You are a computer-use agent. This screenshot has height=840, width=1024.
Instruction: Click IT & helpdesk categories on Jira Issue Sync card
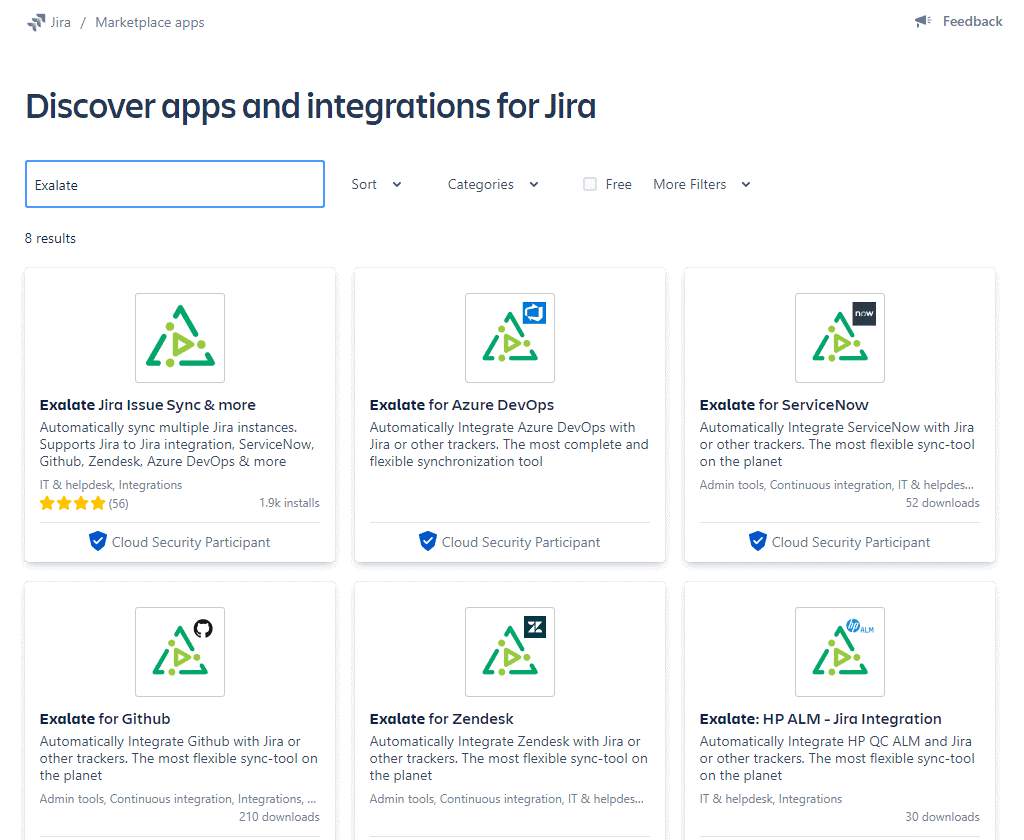click(x=110, y=485)
